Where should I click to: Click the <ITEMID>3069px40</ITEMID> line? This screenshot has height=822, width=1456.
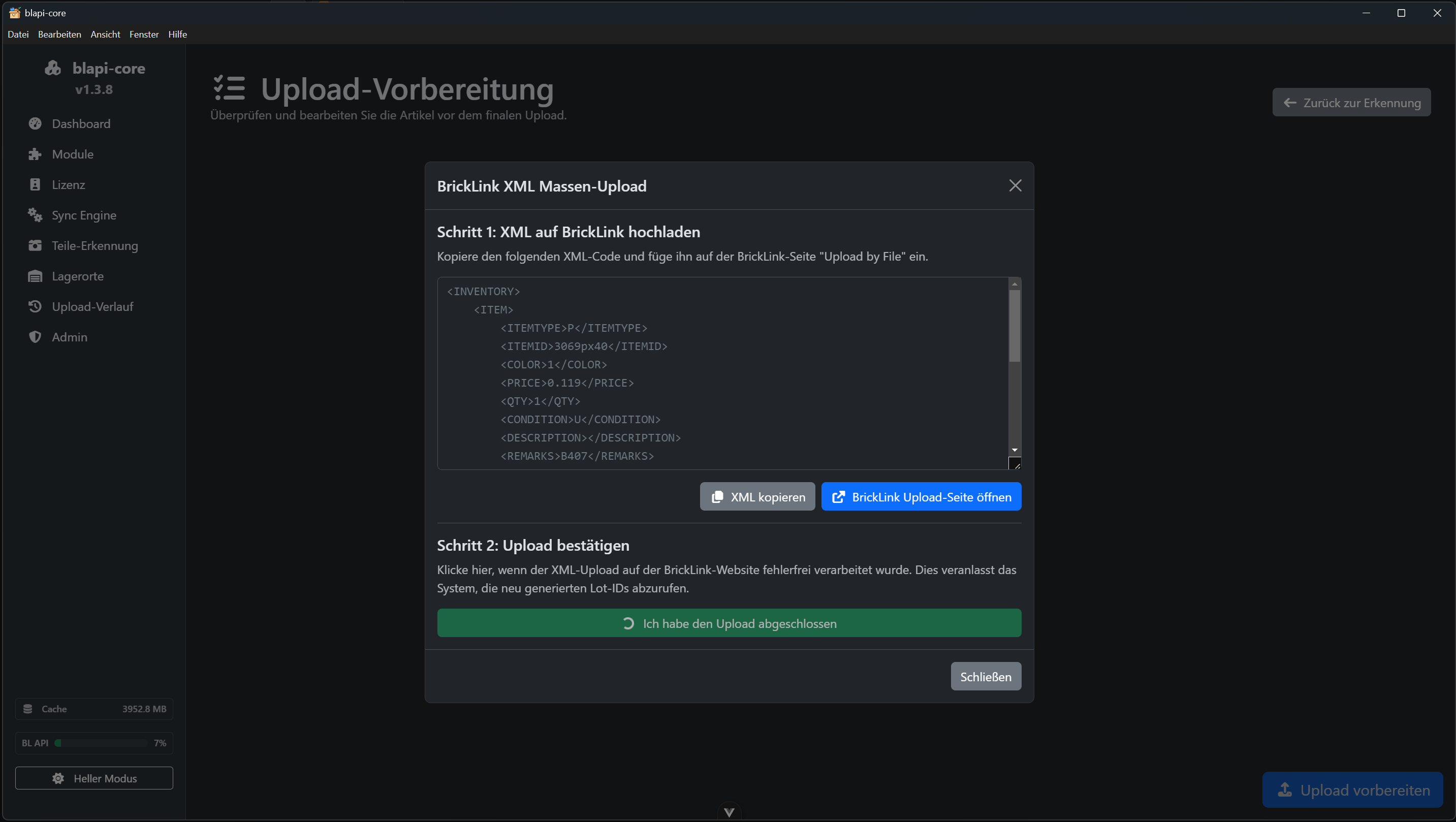coord(584,346)
